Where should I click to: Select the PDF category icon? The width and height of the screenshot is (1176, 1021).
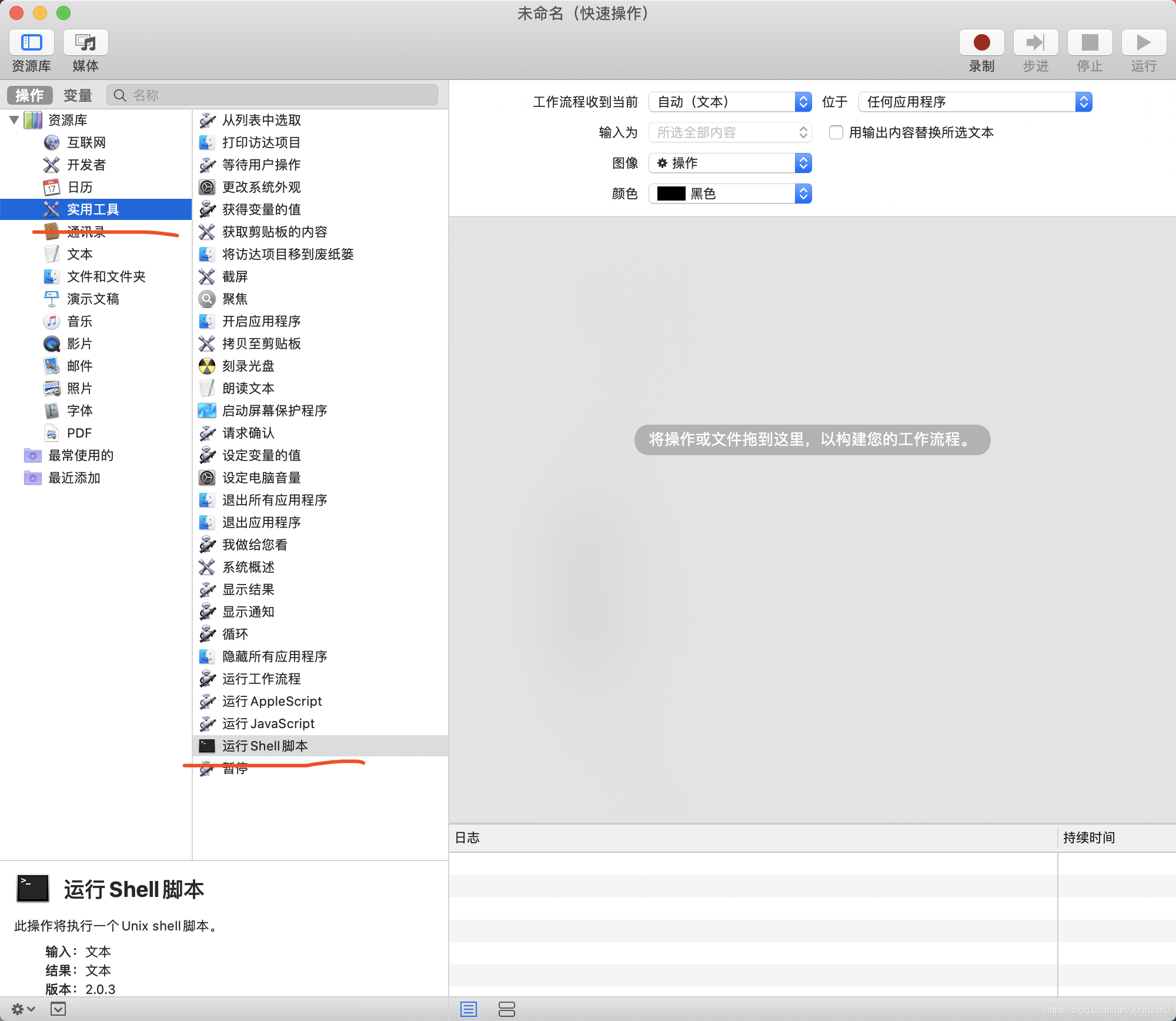pyautogui.click(x=52, y=433)
